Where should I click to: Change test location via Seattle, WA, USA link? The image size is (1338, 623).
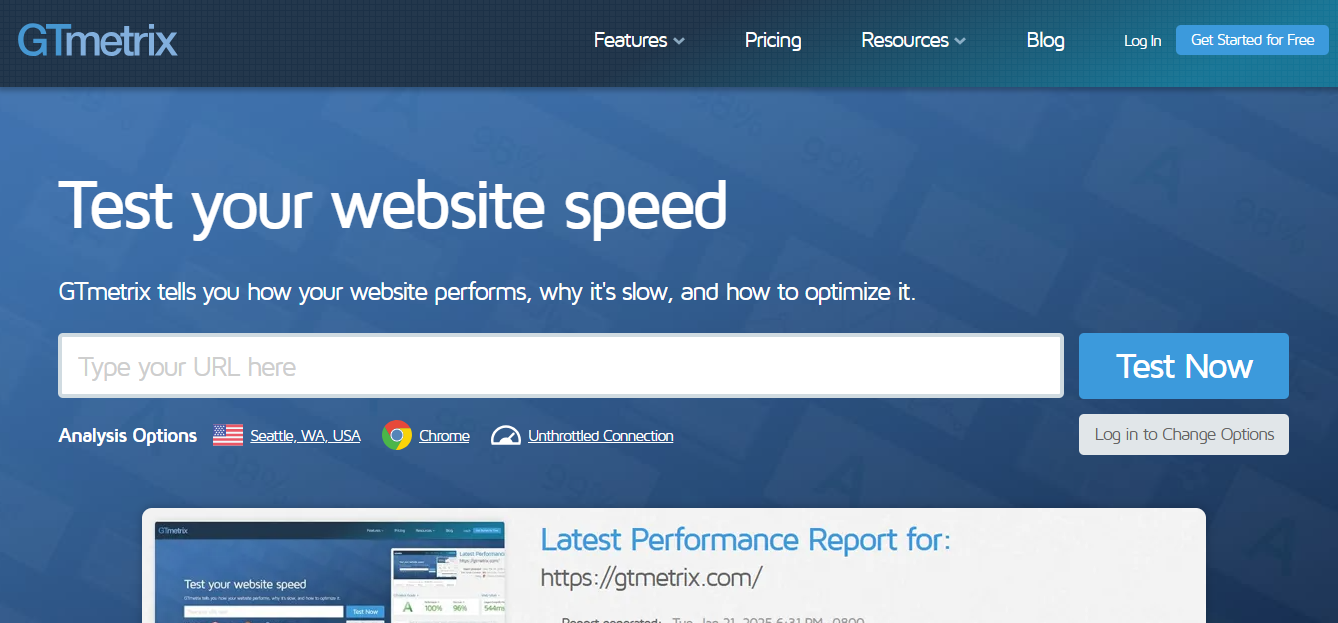tap(305, 435)
